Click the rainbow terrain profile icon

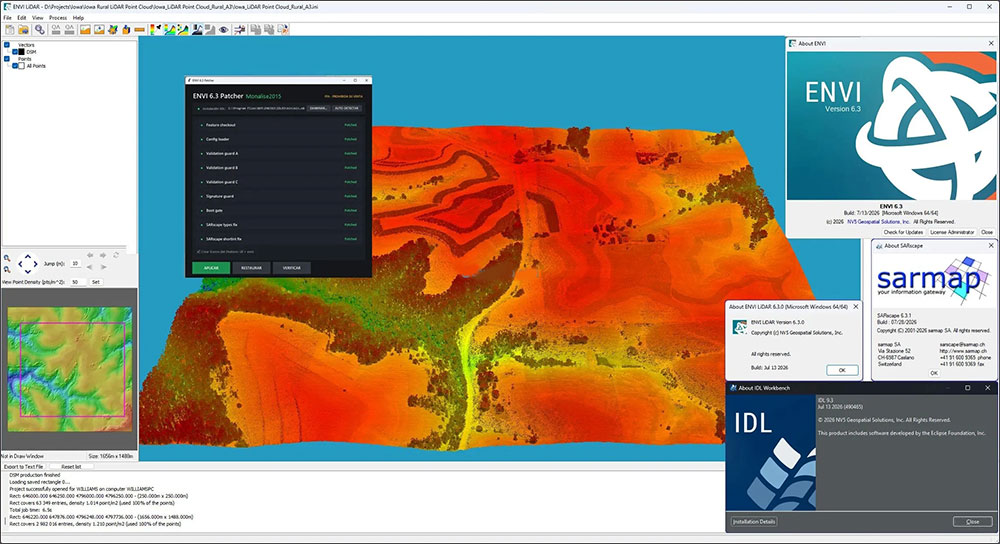170,29
